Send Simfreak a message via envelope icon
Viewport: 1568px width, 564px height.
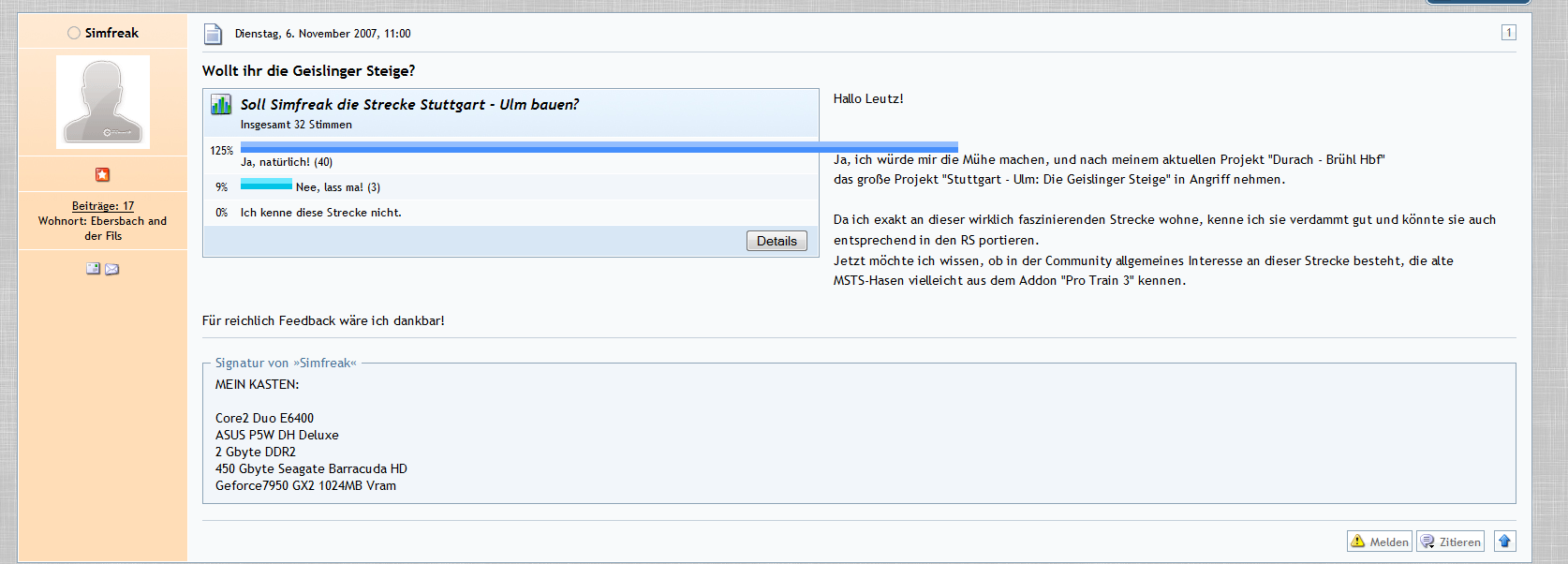[112, 269]
